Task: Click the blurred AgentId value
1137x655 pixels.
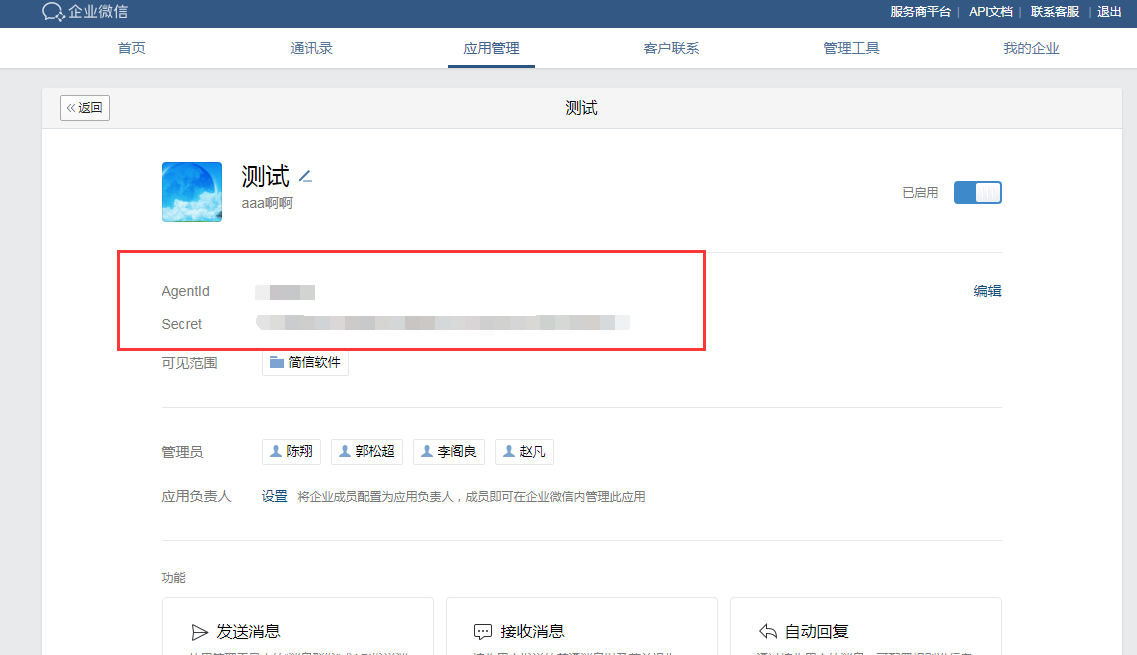Action: pos(285,292)
